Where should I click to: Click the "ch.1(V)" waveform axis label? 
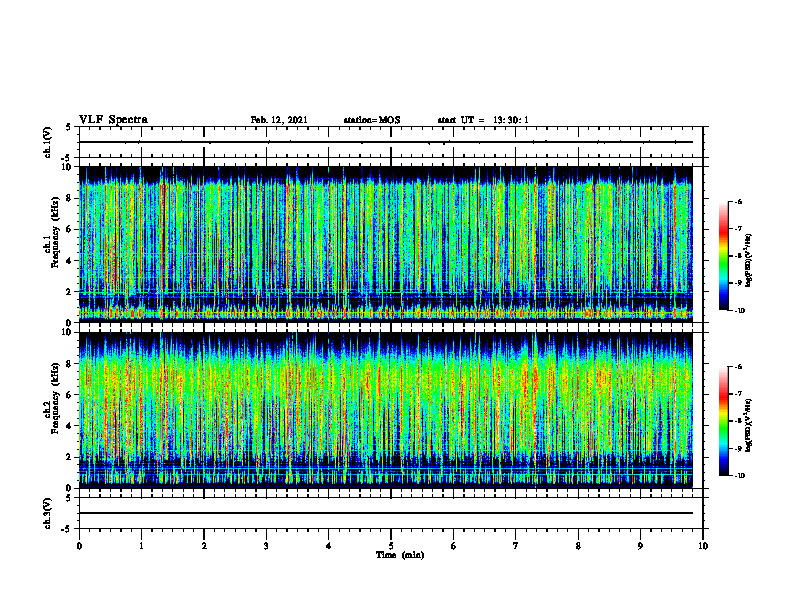point(48,142)
